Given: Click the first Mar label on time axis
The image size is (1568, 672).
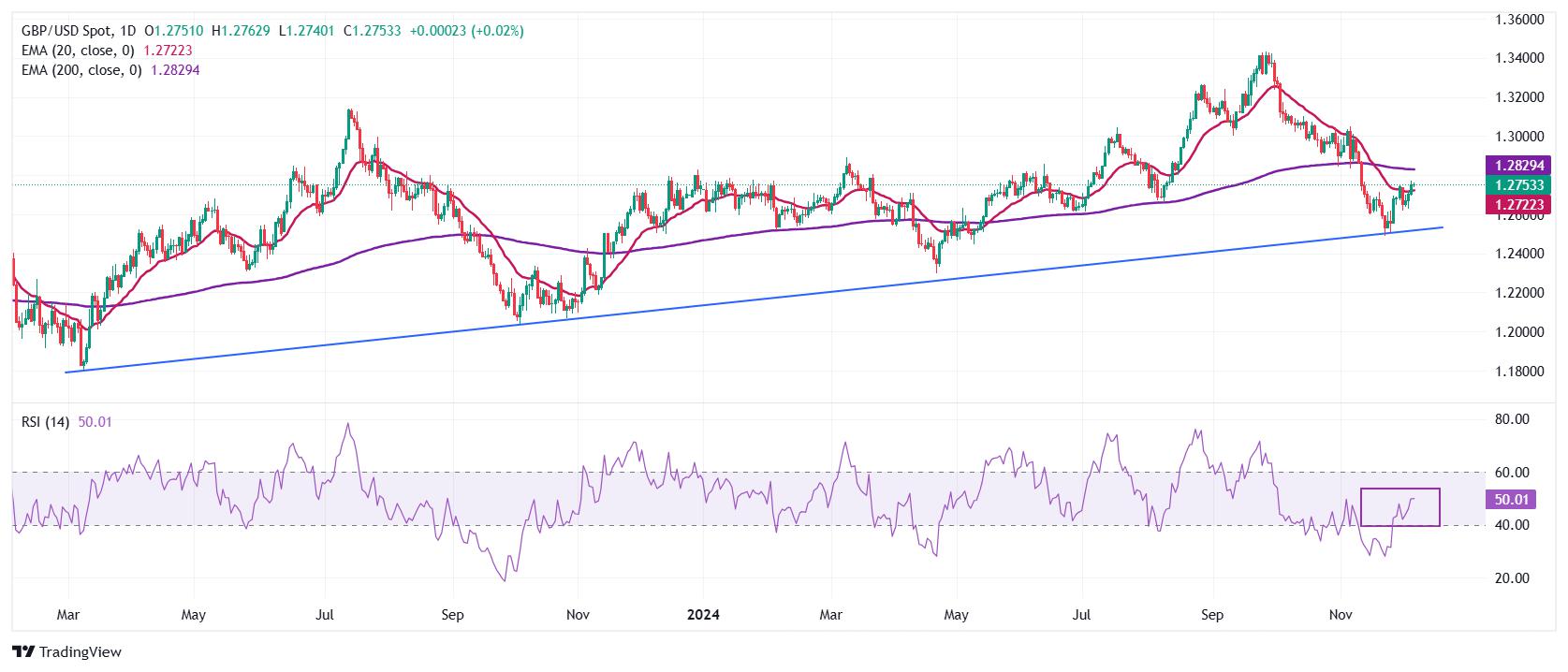Looking at the screenshot, I should pos(68,615).
